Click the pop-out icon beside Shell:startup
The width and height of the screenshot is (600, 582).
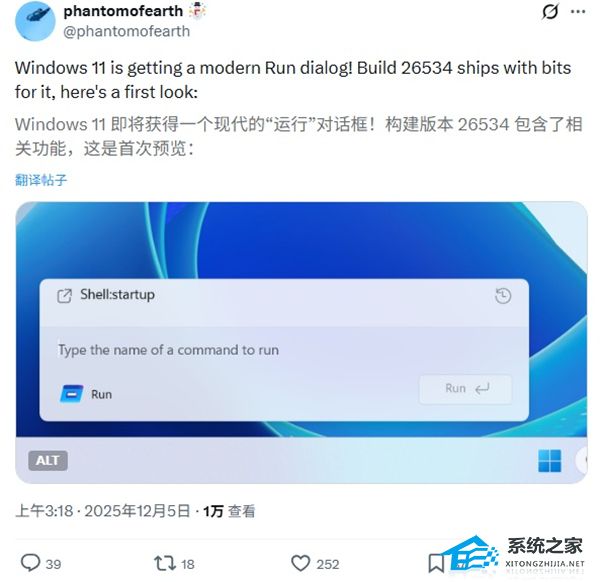point(64,296)
